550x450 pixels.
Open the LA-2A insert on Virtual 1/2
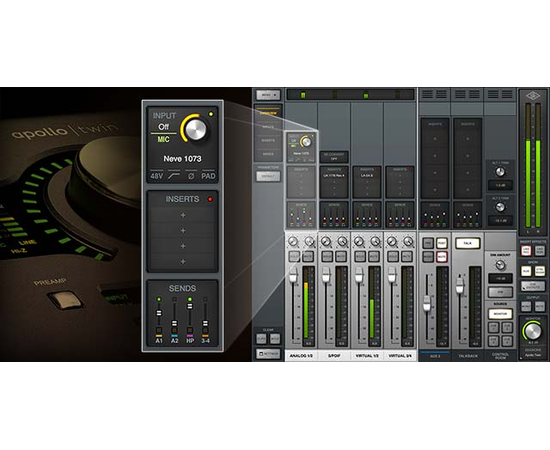coord(367,175)
